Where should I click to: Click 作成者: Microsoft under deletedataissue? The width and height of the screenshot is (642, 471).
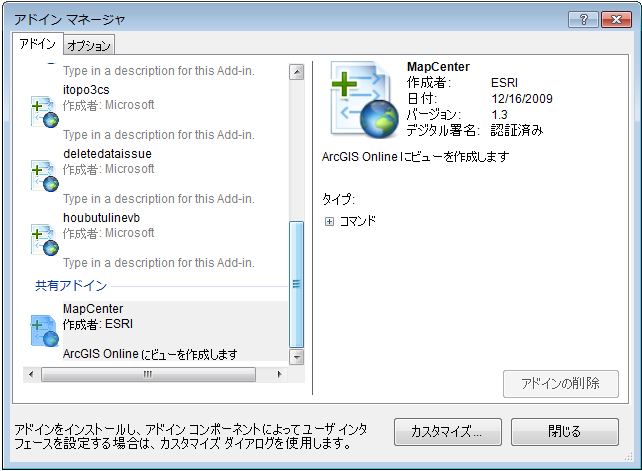click(x=109, y=169)
